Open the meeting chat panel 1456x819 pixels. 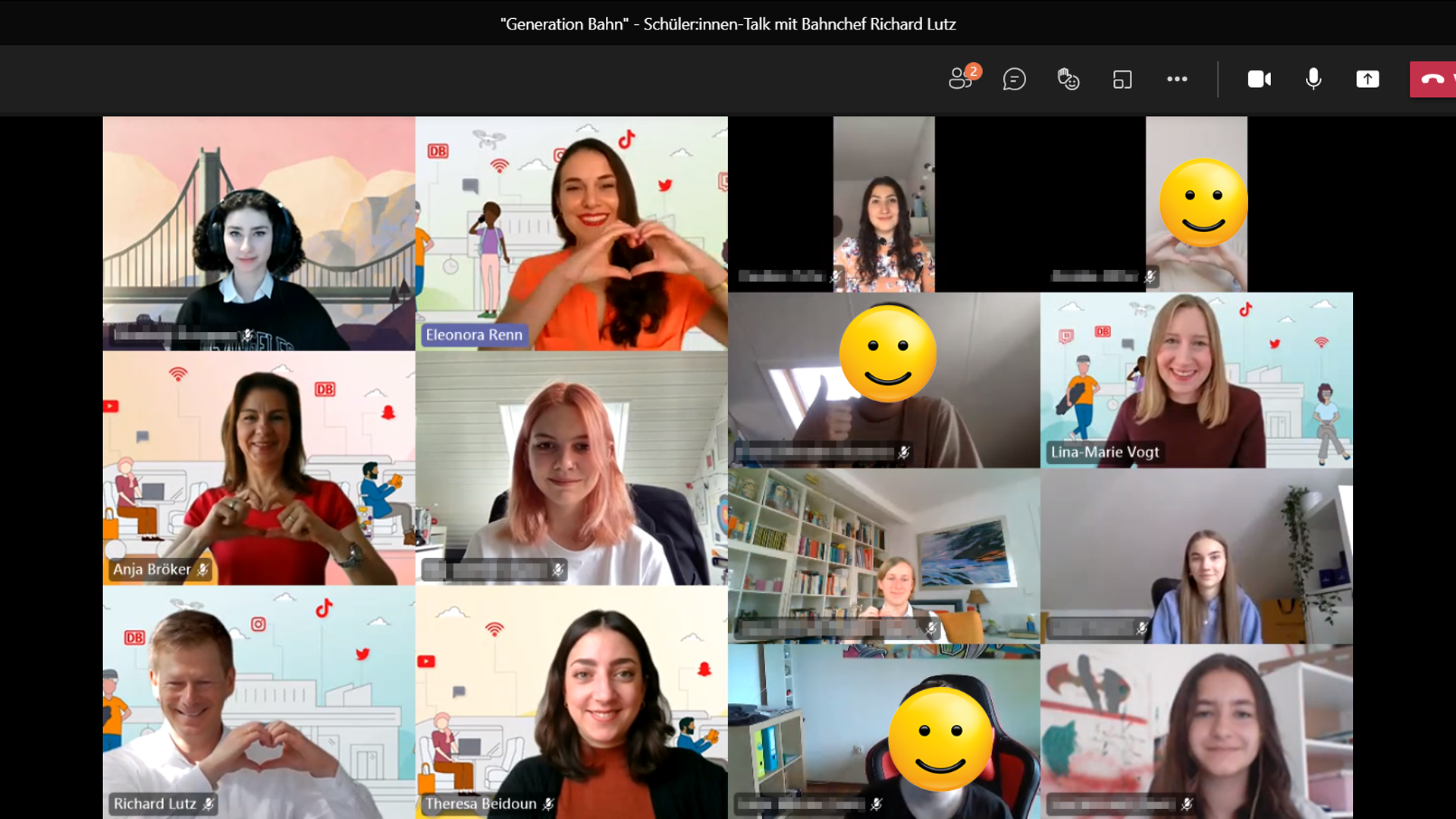pyautogui.click(x=1015, y=79)
